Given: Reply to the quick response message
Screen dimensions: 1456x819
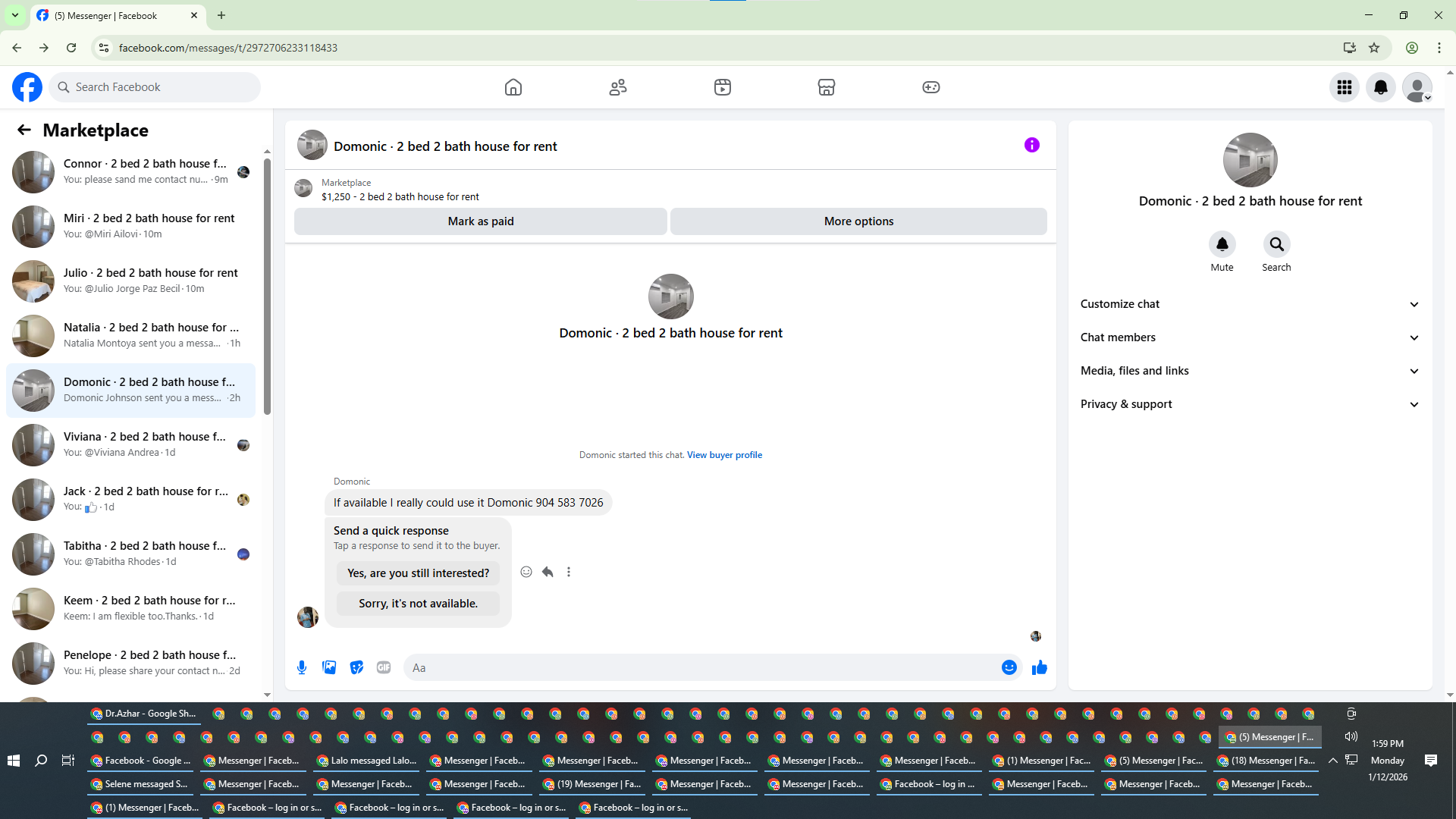Looking at the screenshot, I should (548, 572).
